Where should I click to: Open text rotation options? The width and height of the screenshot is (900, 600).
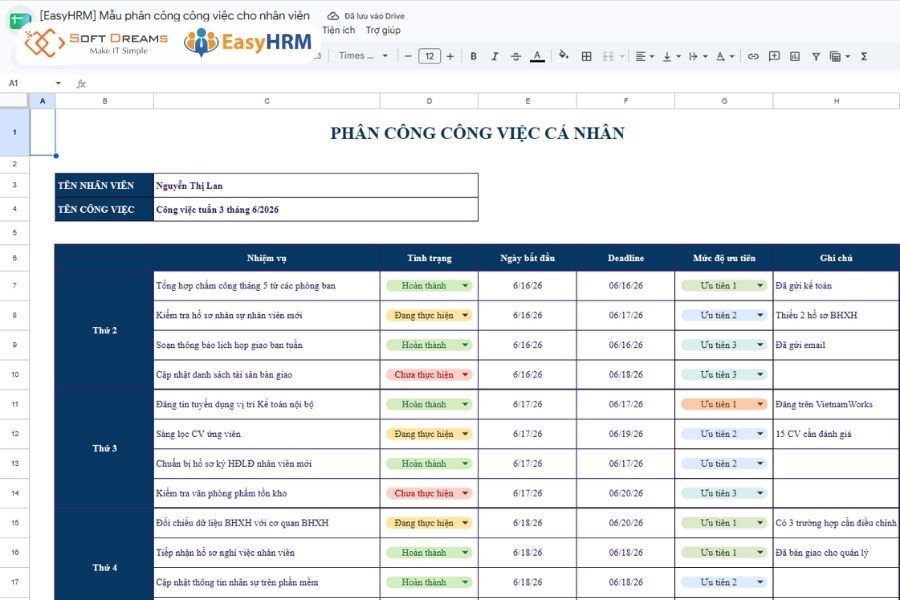pyautogui.click(x=725, y=56)
